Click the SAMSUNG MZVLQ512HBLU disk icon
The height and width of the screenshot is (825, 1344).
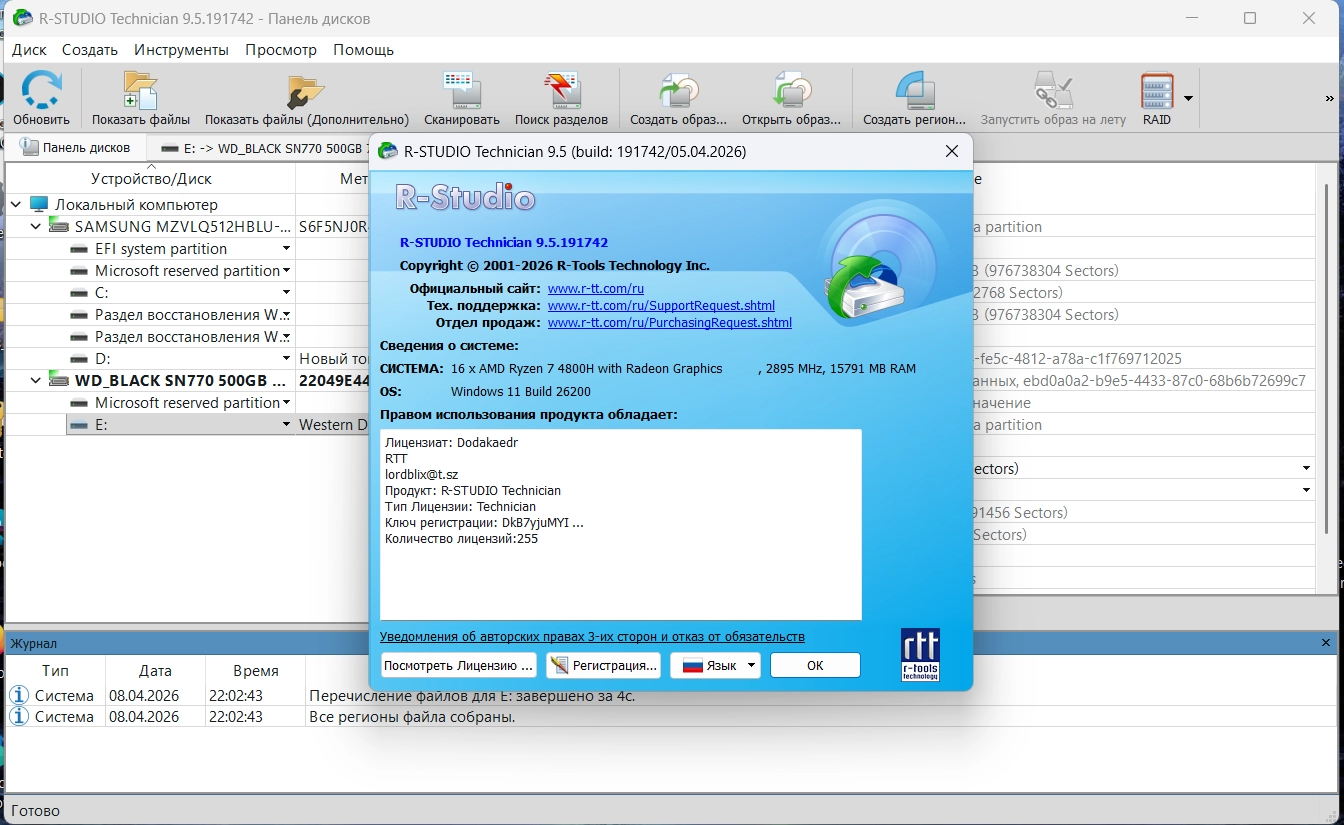(59, 226)
